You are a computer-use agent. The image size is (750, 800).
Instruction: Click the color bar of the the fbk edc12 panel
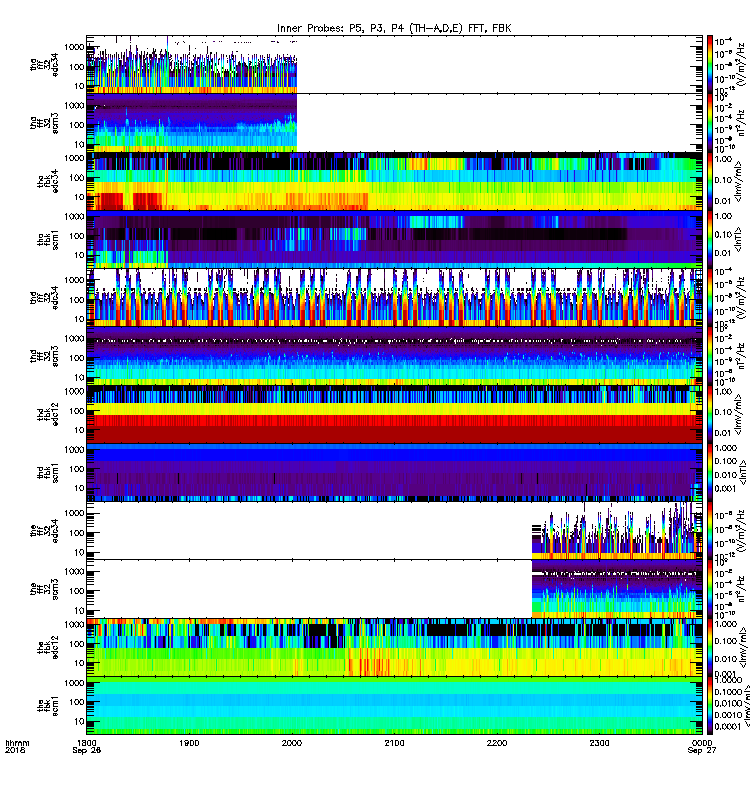[x=710, y=647]
